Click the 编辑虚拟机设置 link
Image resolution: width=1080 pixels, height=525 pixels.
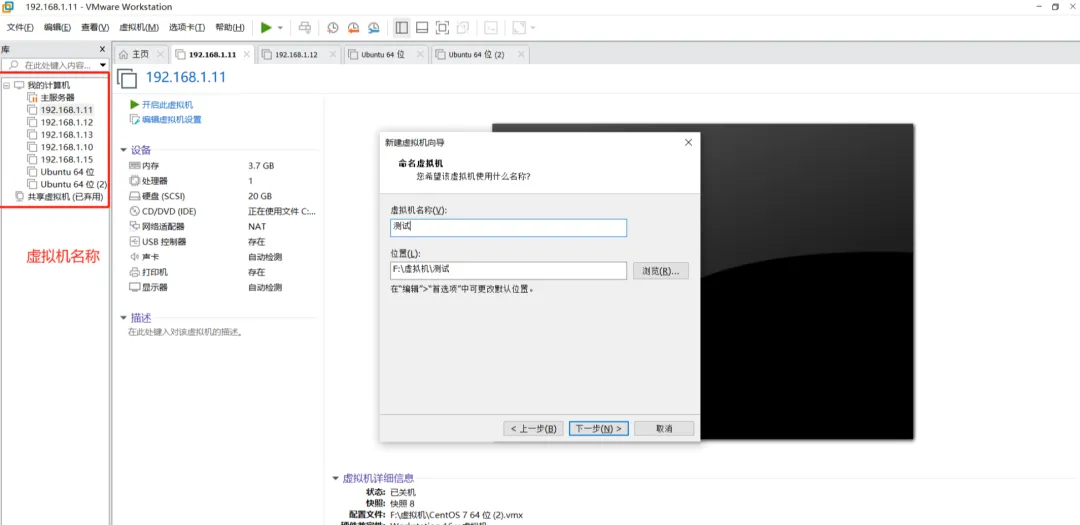(172, 119)
